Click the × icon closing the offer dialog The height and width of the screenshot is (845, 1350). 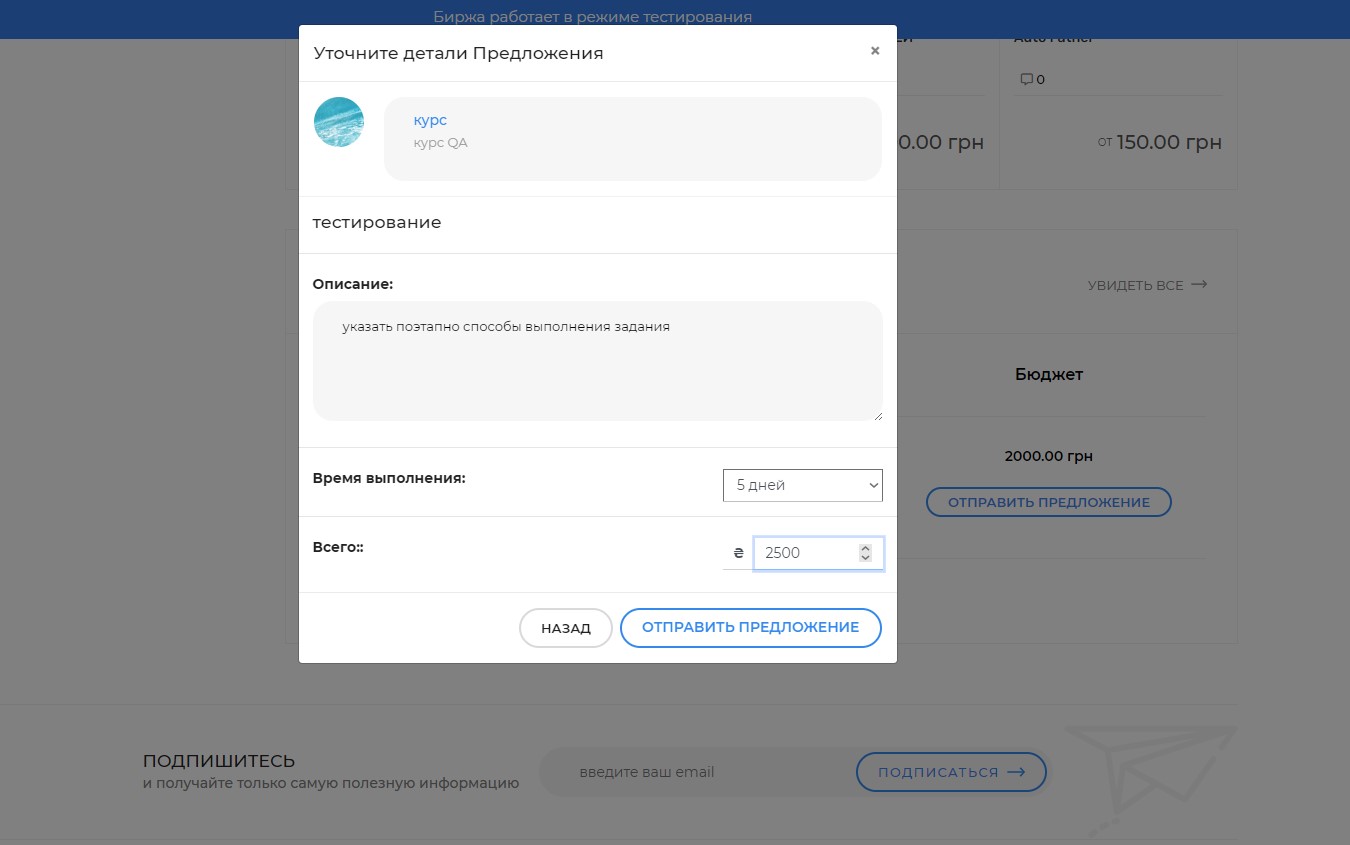pyautogui.click(x=875, y=50)
